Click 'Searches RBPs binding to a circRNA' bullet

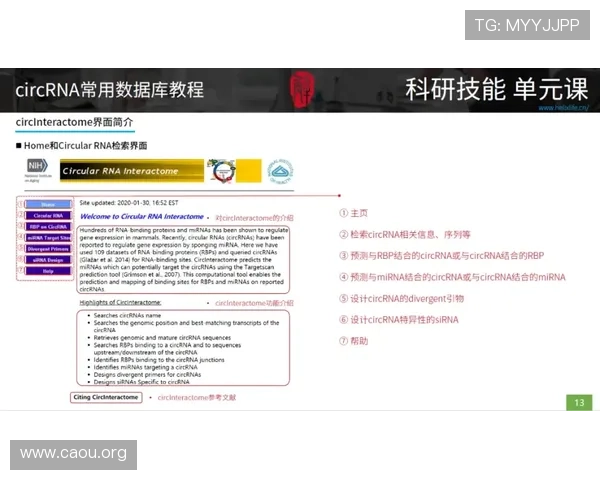(167, 349)
